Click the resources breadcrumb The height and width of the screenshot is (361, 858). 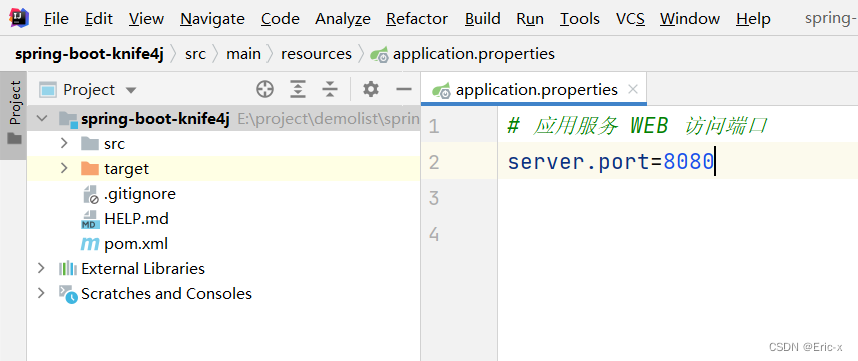(316, 54)
